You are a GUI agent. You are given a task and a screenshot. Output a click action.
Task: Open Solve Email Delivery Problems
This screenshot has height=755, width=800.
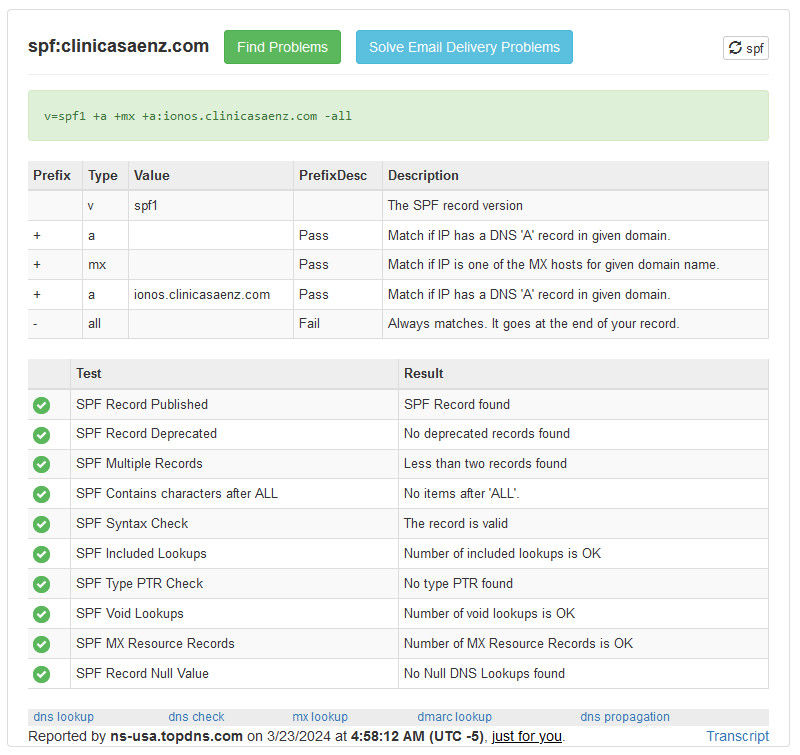click(x=464, y=47)
